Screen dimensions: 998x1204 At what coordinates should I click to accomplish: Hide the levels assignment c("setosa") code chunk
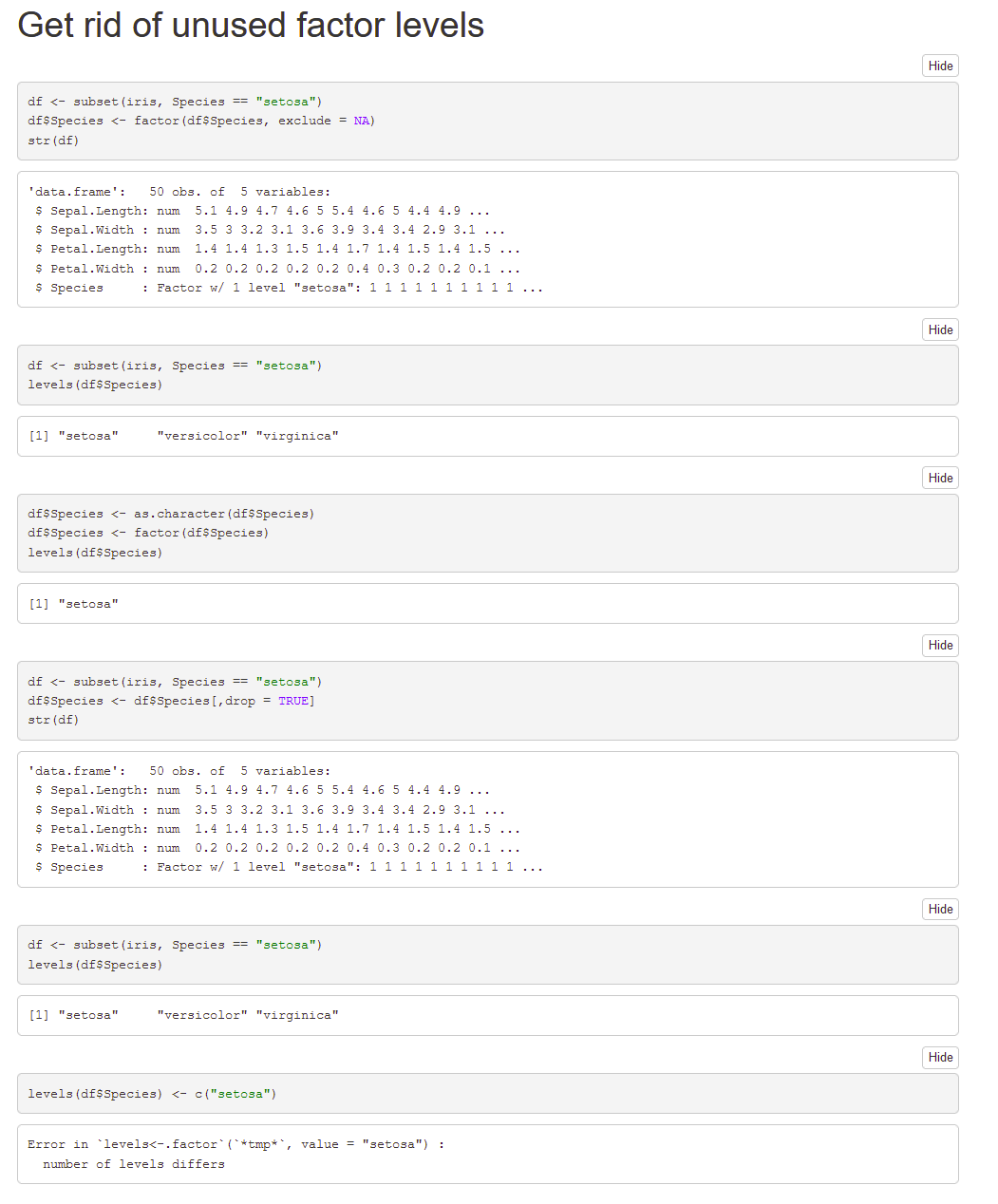pos(939,1057)
